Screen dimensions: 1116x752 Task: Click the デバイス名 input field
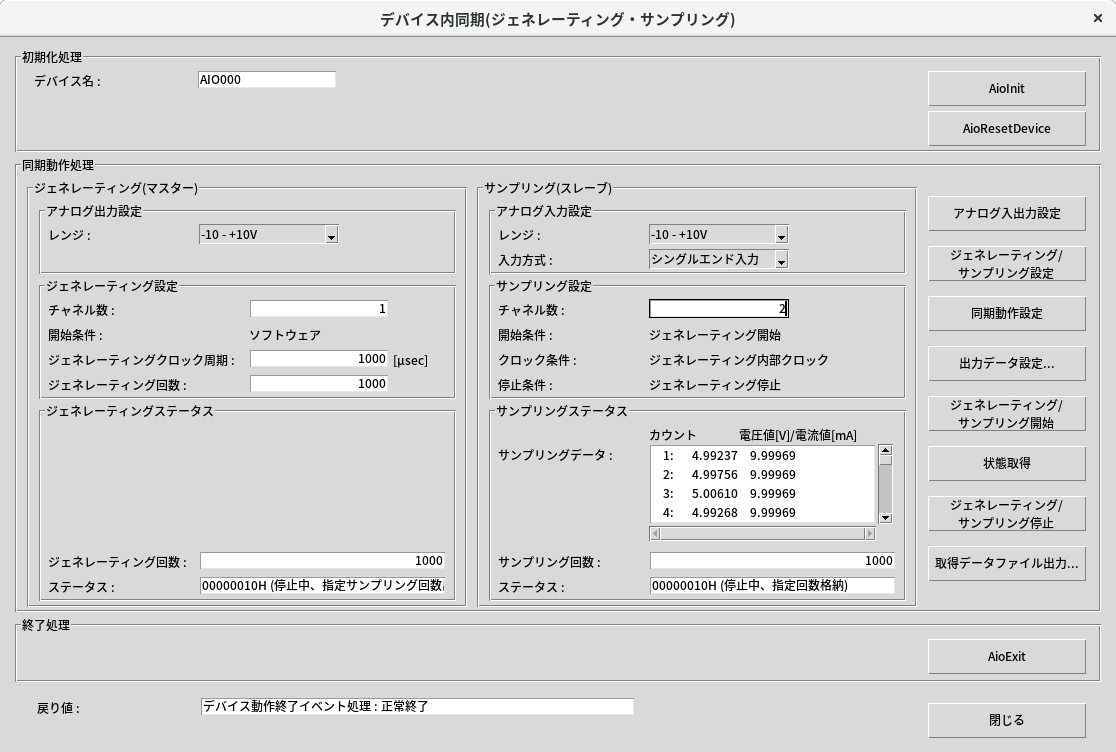click(266, 80)
